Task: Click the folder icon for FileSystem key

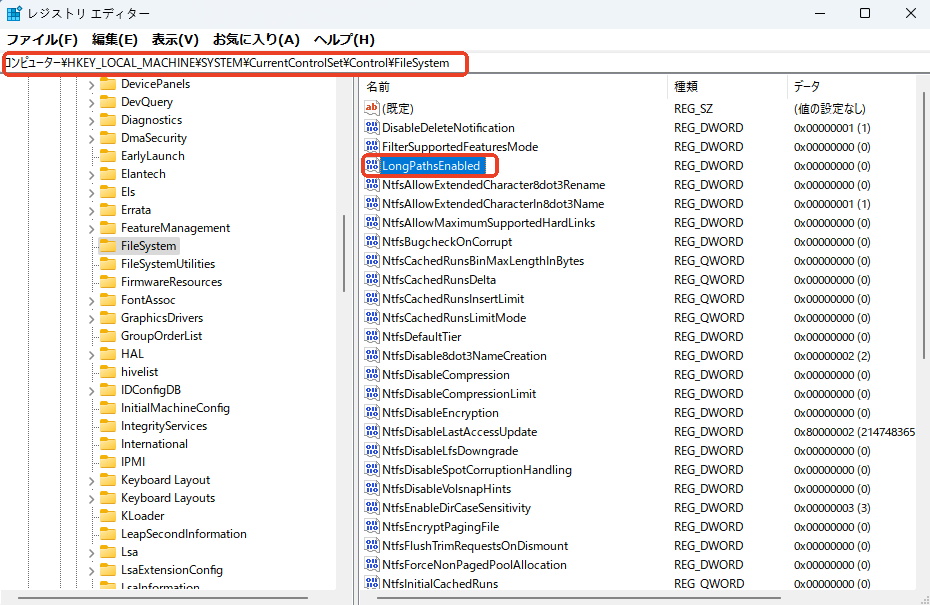Action: 108,246
